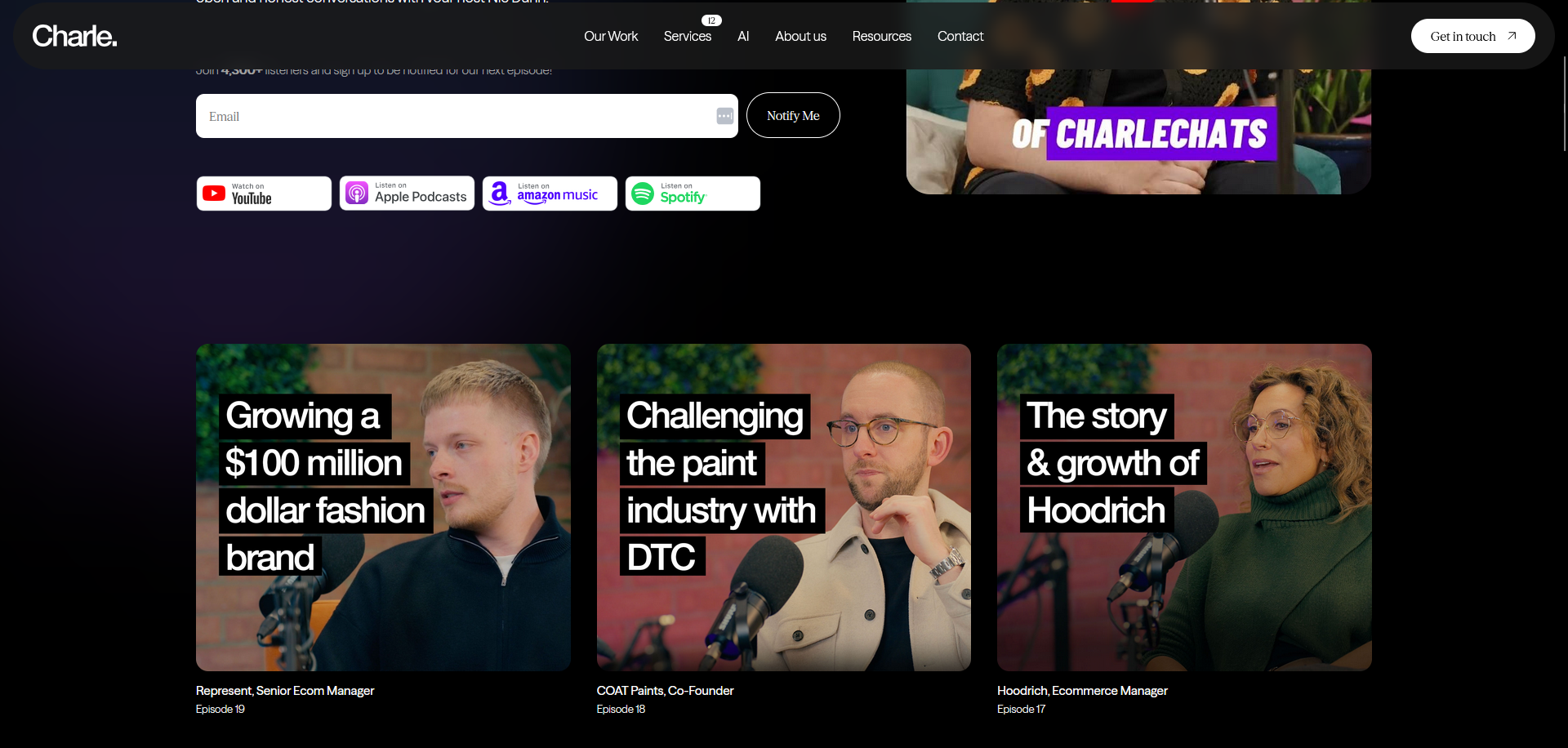
Task: Go to the Contact page
Action: [x=960, y=36]
